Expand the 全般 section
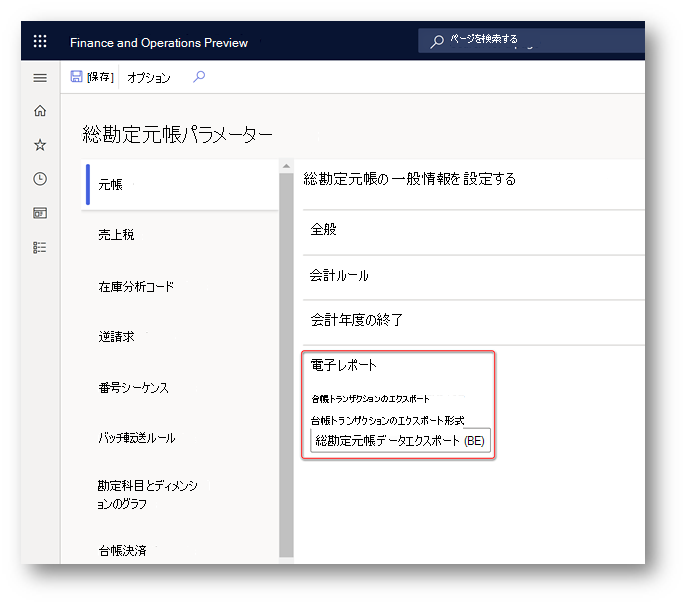687x606 pixels. pyautogui.click(x=473, y=229)
